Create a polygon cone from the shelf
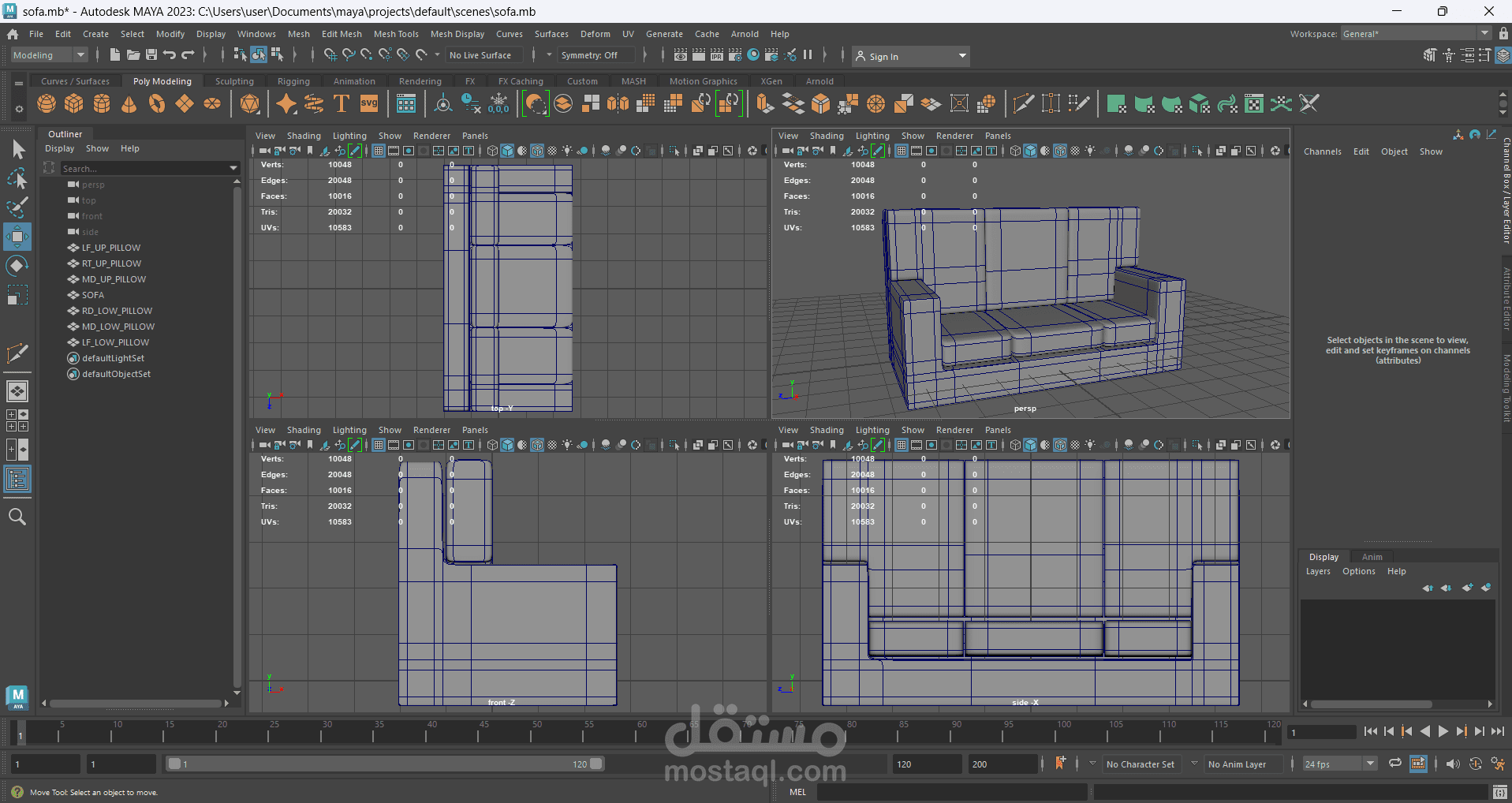The height and width of the screenshot is (803, 1512). [x=129, y=103]
